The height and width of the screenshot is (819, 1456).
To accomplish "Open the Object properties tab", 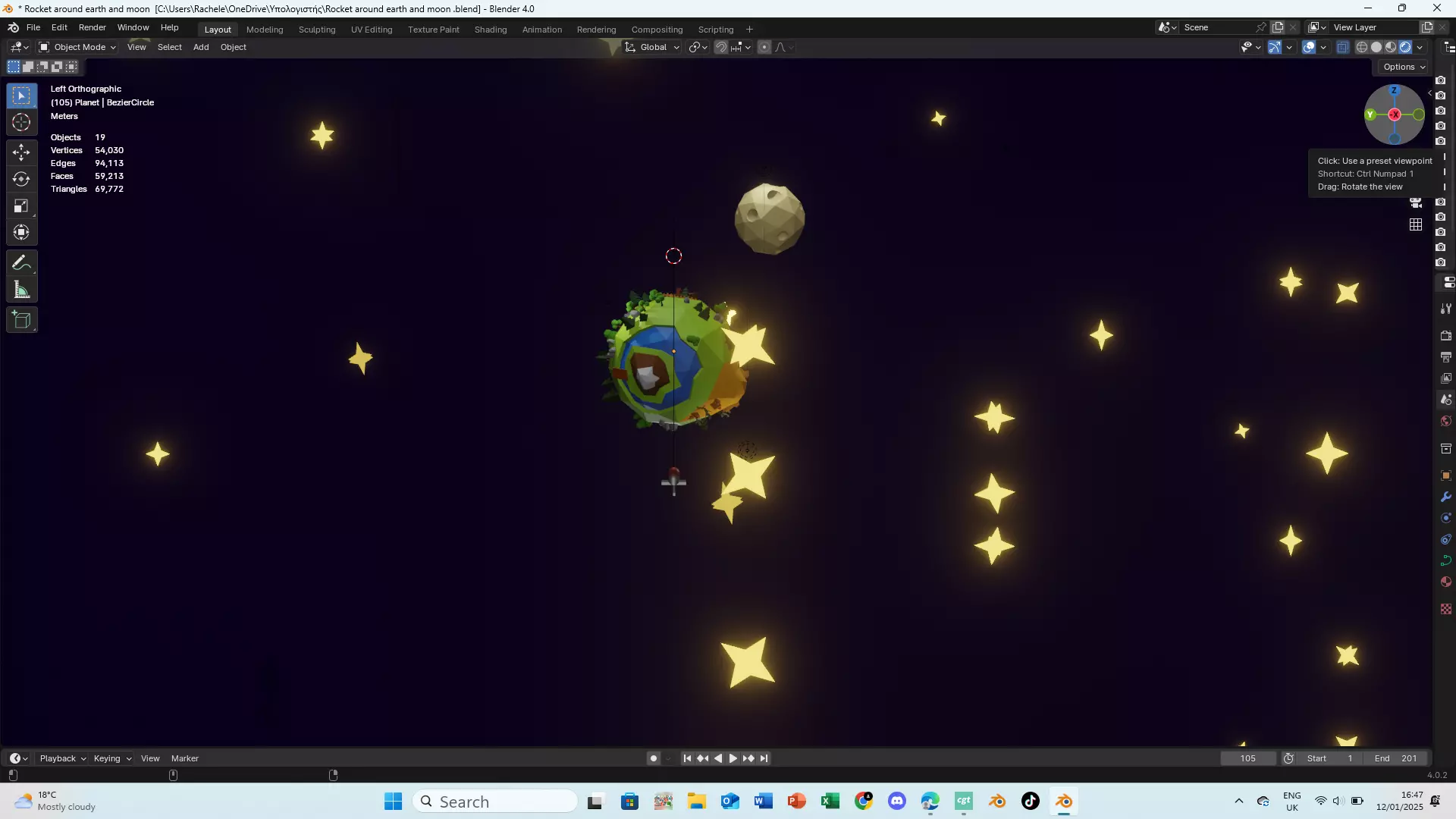I will coord(1446,475).
